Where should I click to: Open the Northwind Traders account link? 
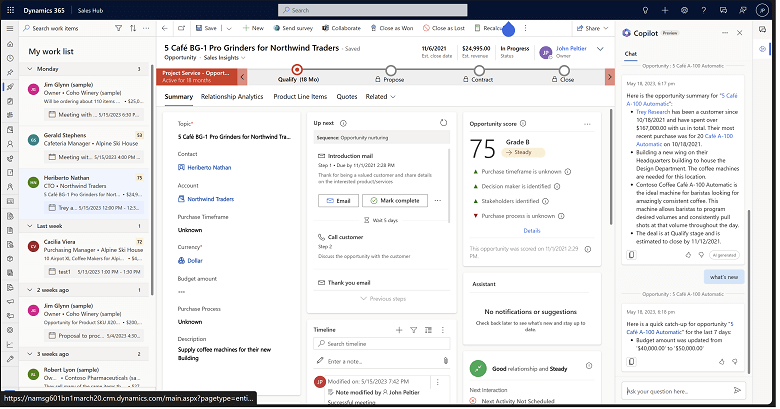pyautogui.click(x=210, y=199)
